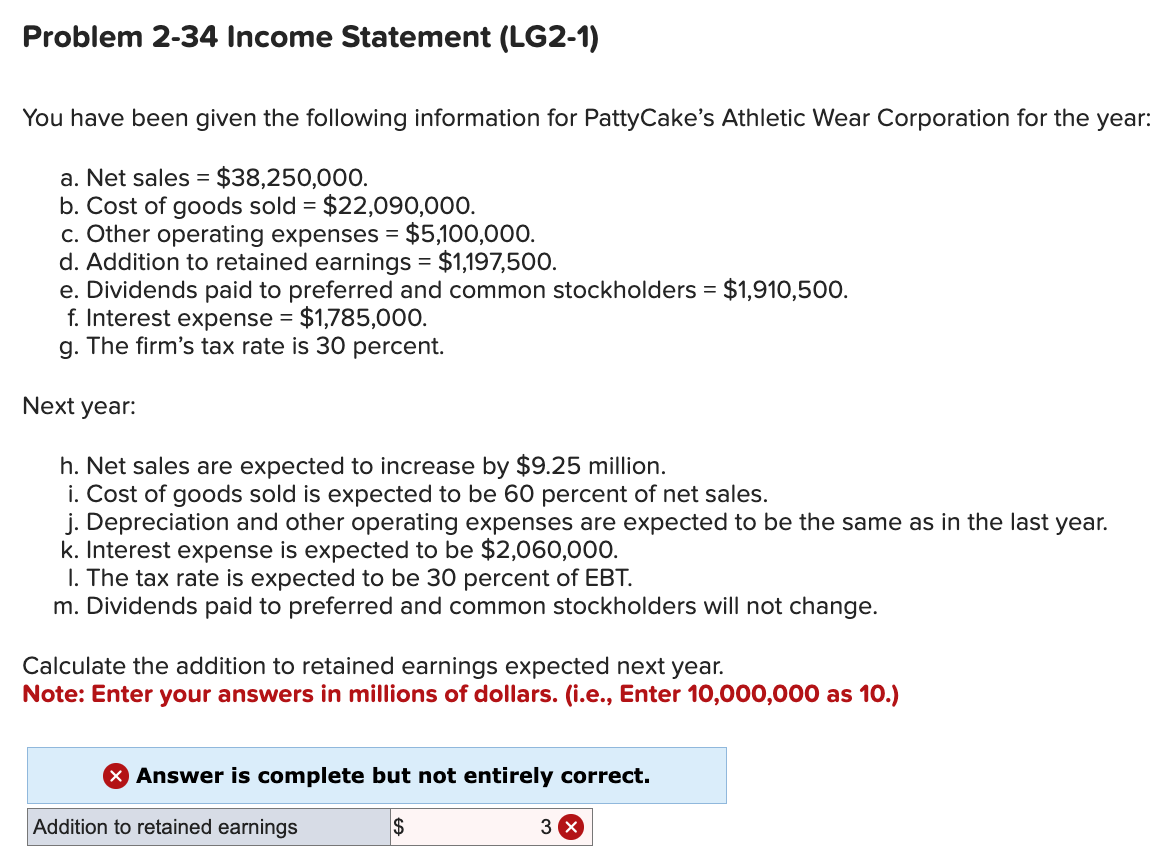Select the dollar sign in the answer row
Viewport: 1174px width, 866px height.
point(398,827)
